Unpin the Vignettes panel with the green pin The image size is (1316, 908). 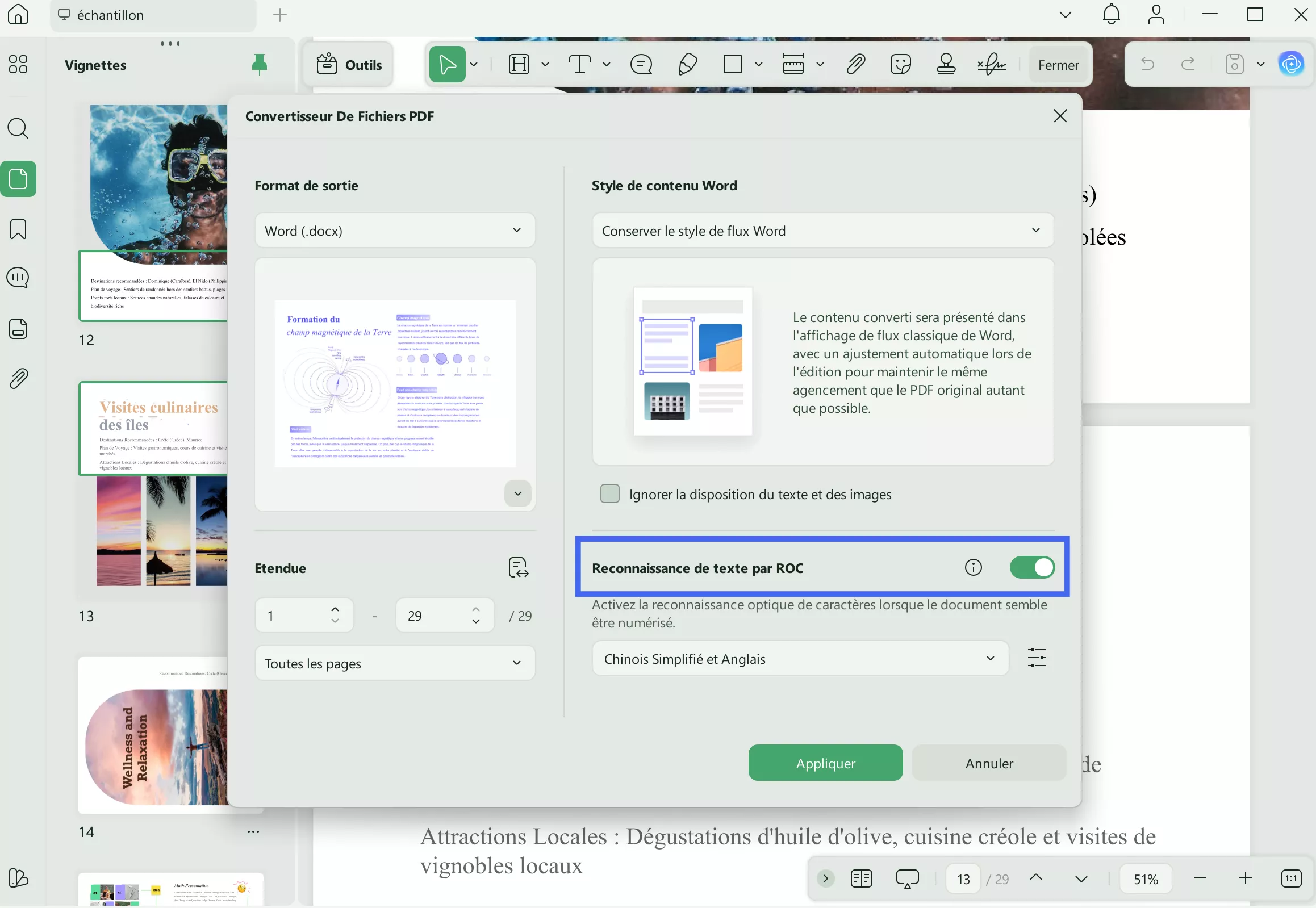(260, 64)
